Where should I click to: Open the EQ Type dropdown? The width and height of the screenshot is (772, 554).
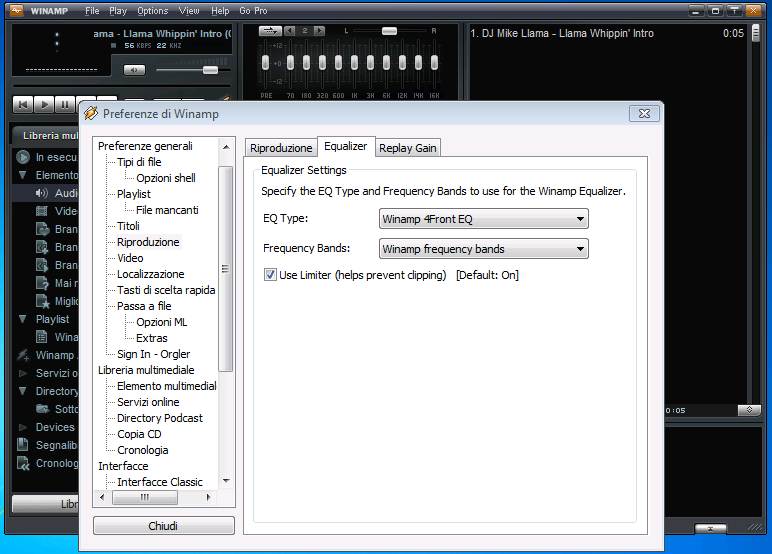(x=484, y=219)
